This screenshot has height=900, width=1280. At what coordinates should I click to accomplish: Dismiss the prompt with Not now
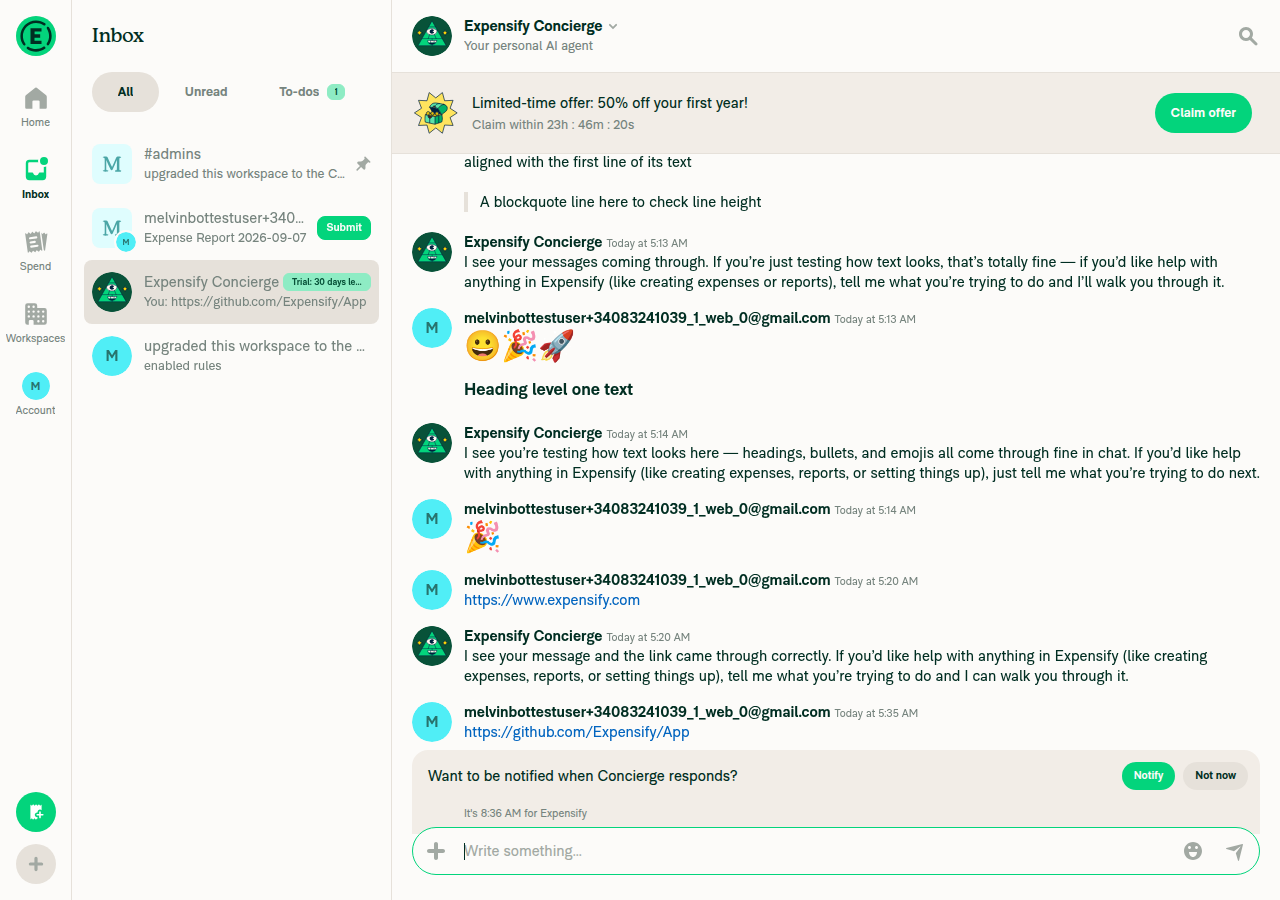1215,776
